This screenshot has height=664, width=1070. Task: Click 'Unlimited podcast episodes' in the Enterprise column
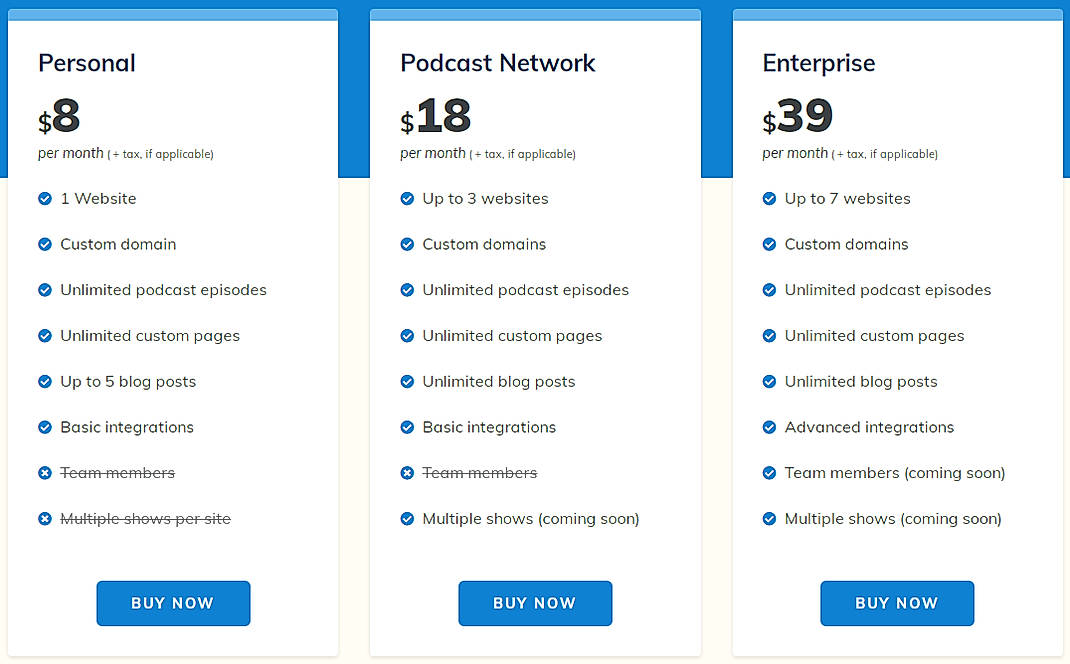(890, 290)
